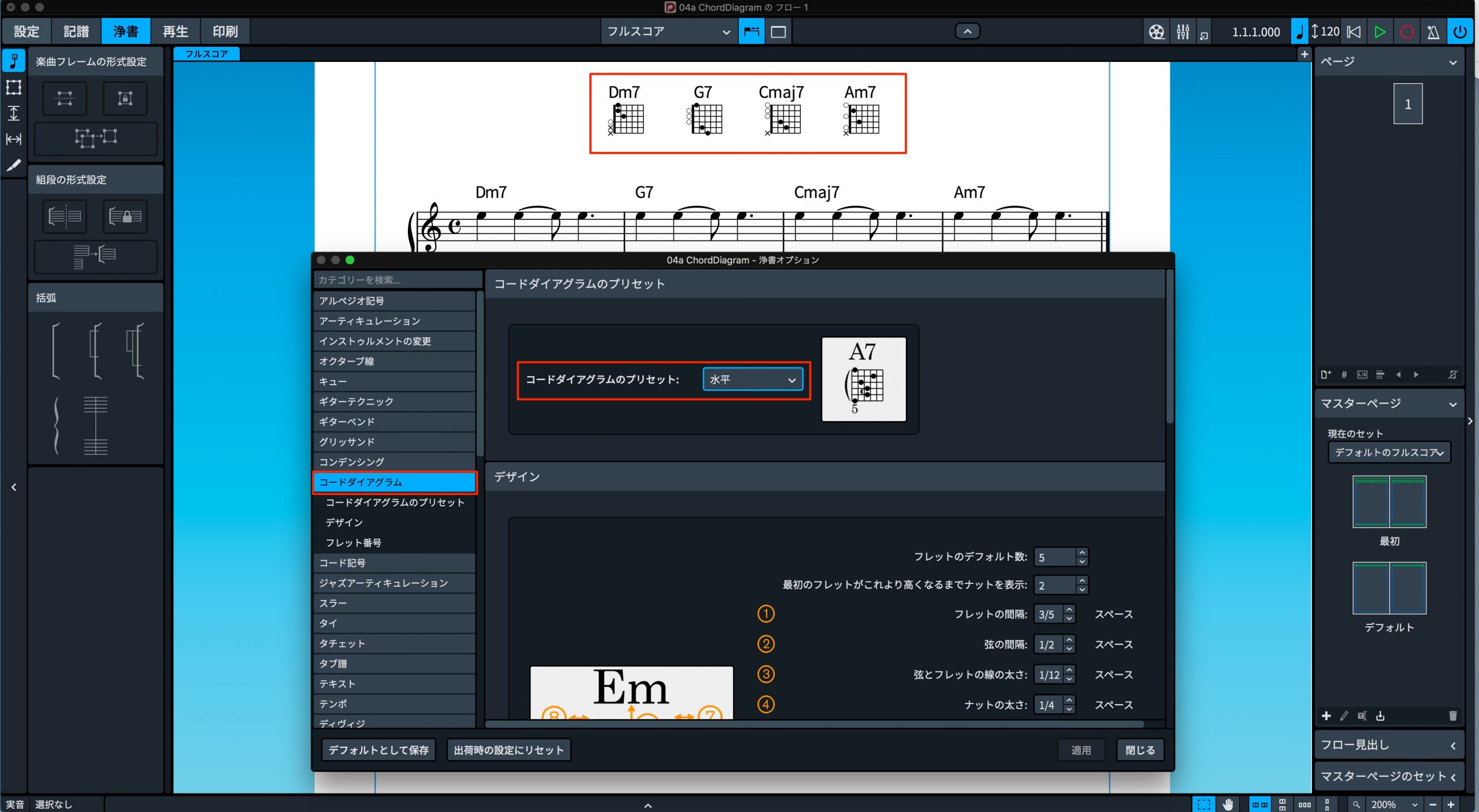The height and width of the screenshot is (812, 1479).
Task: Expand the bottom panel with the chevron
Action: [x=648, y=805]
